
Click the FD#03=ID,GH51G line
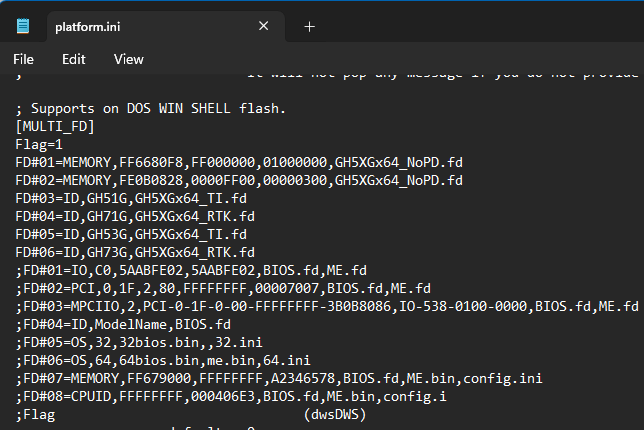[135, 198]
